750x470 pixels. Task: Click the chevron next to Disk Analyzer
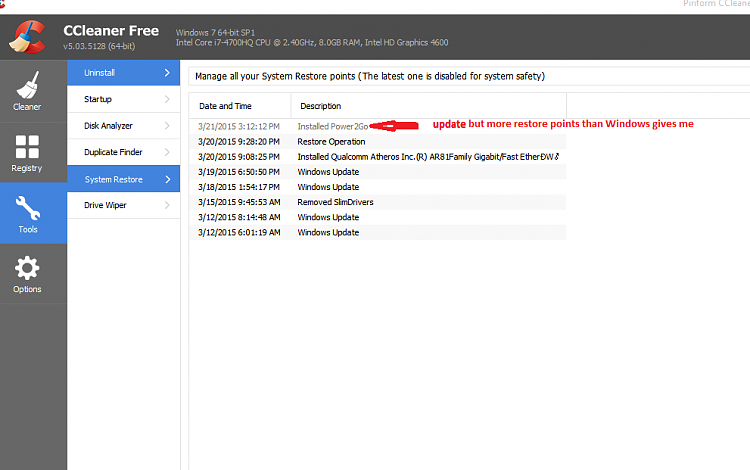click(167, 126)
